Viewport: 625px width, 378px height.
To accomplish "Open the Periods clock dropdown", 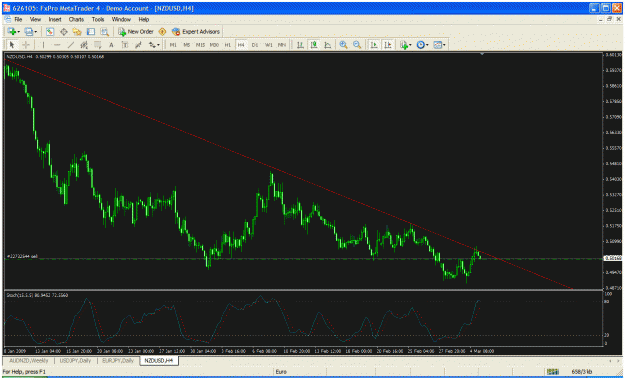I will click(x=423, y=45).
